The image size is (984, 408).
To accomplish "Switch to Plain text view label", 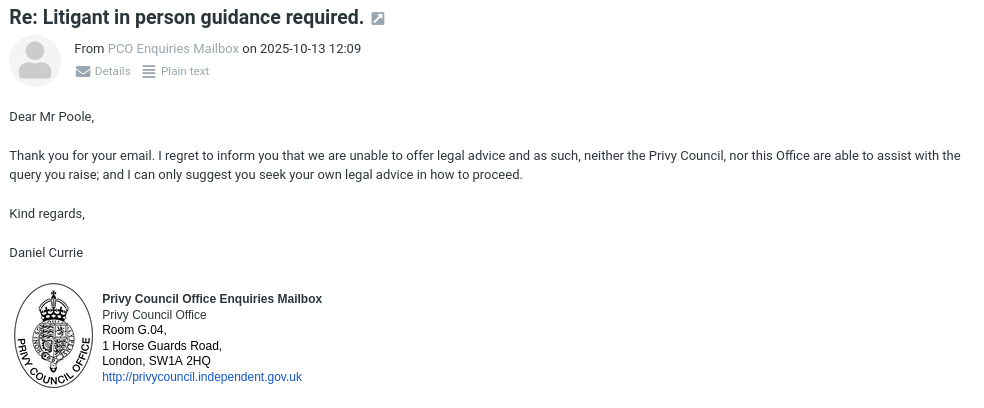I will point(185,71).
